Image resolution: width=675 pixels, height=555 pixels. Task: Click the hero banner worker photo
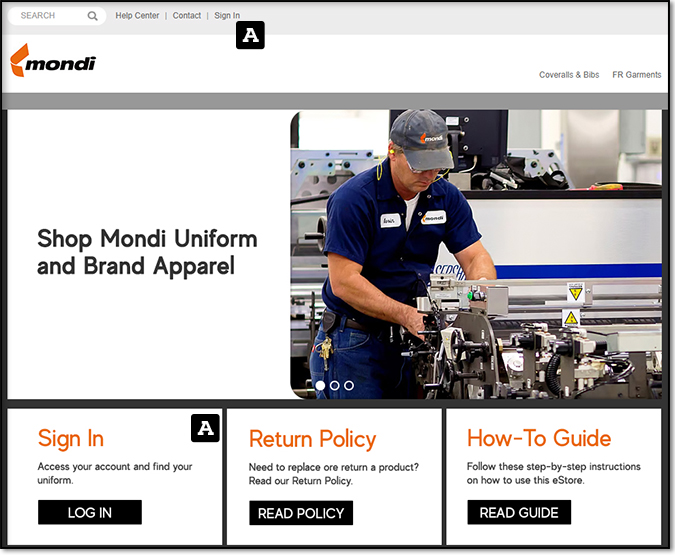pyautogui.click(x=475, y=254)
